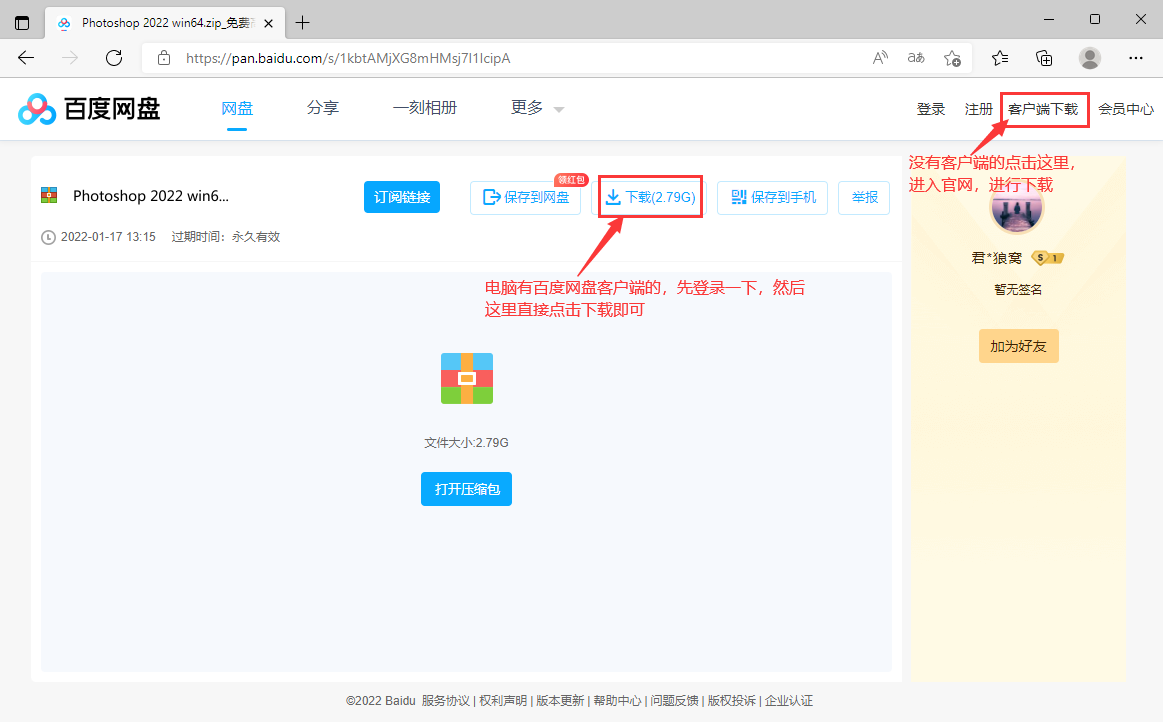Click the site lock icon in address bar
This screenshot has height=722, width=1163.
[x=164, y=58]
